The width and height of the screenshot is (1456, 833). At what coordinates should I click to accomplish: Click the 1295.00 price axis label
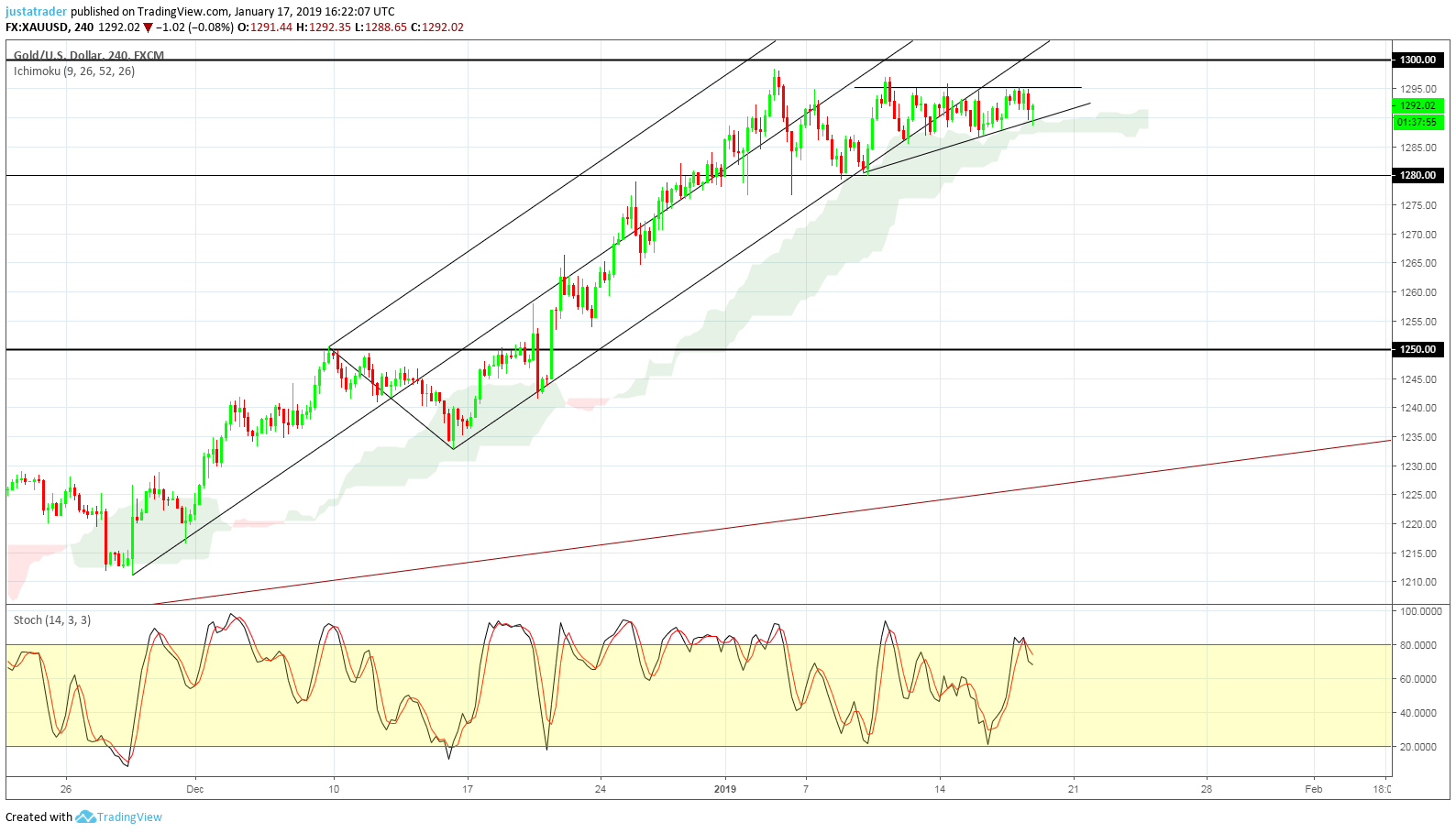(x=1418, y=89)
